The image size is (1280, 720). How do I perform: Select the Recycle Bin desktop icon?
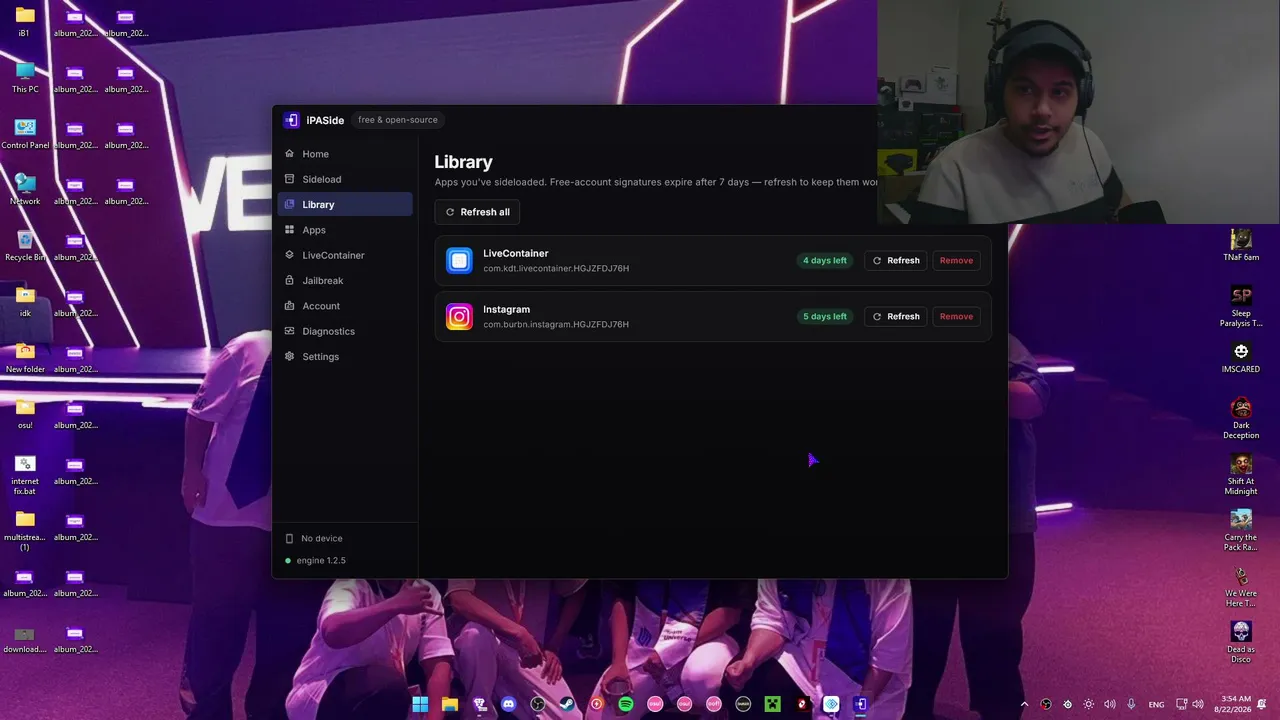25,246
